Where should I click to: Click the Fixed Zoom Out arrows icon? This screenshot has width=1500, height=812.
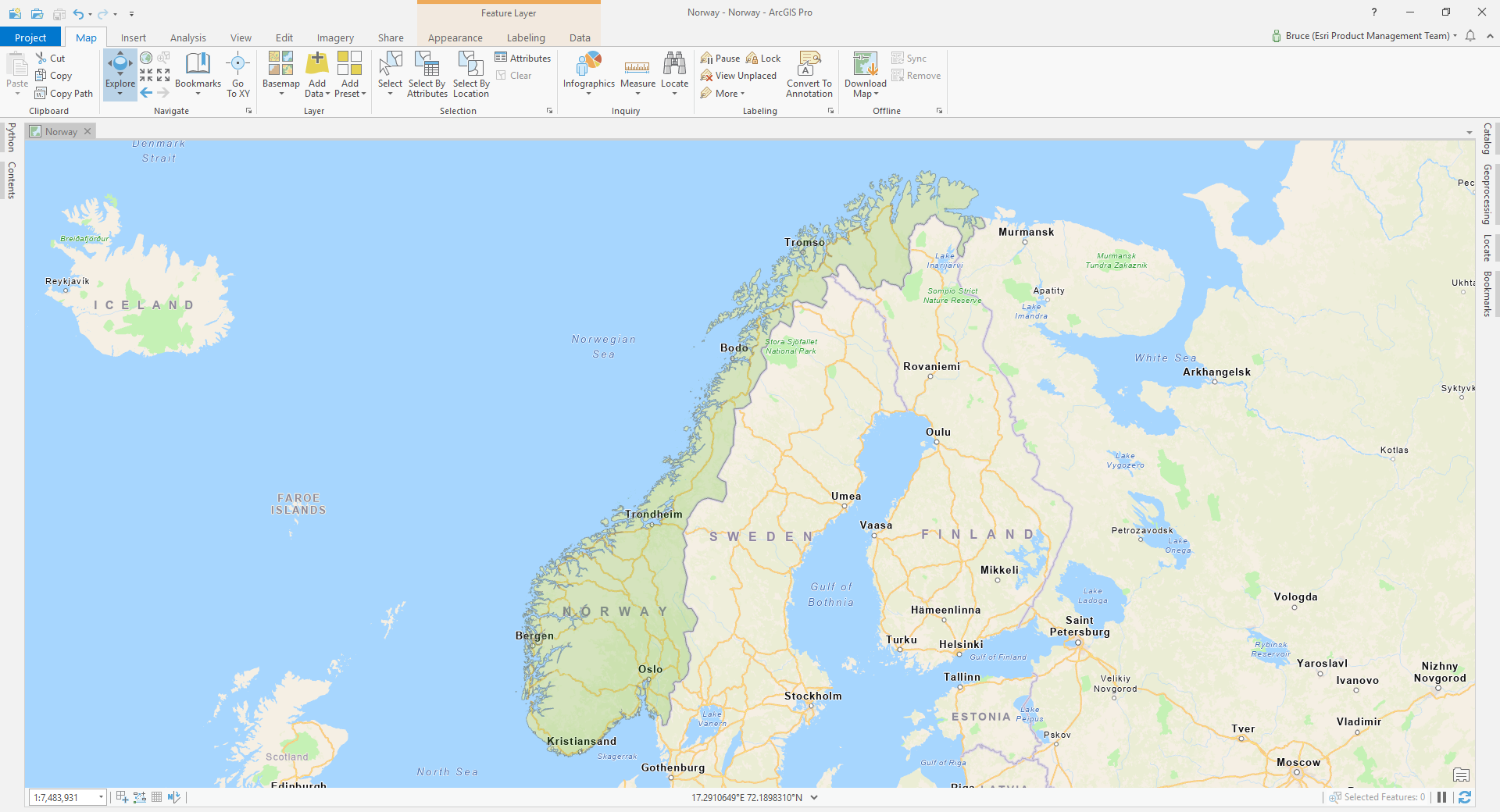tap(163, 75)
